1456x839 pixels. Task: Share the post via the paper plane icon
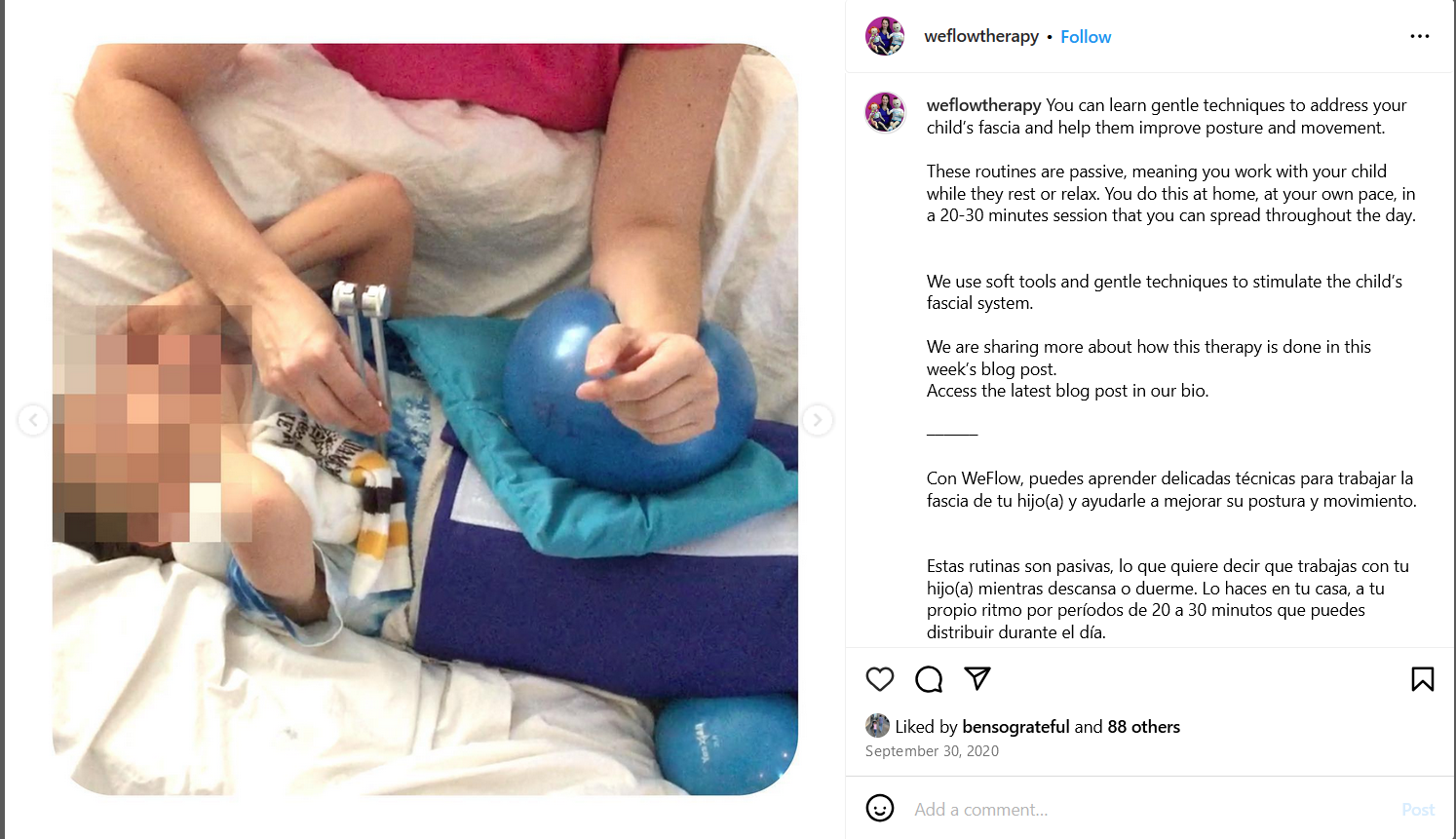click(x=977, y=678)
